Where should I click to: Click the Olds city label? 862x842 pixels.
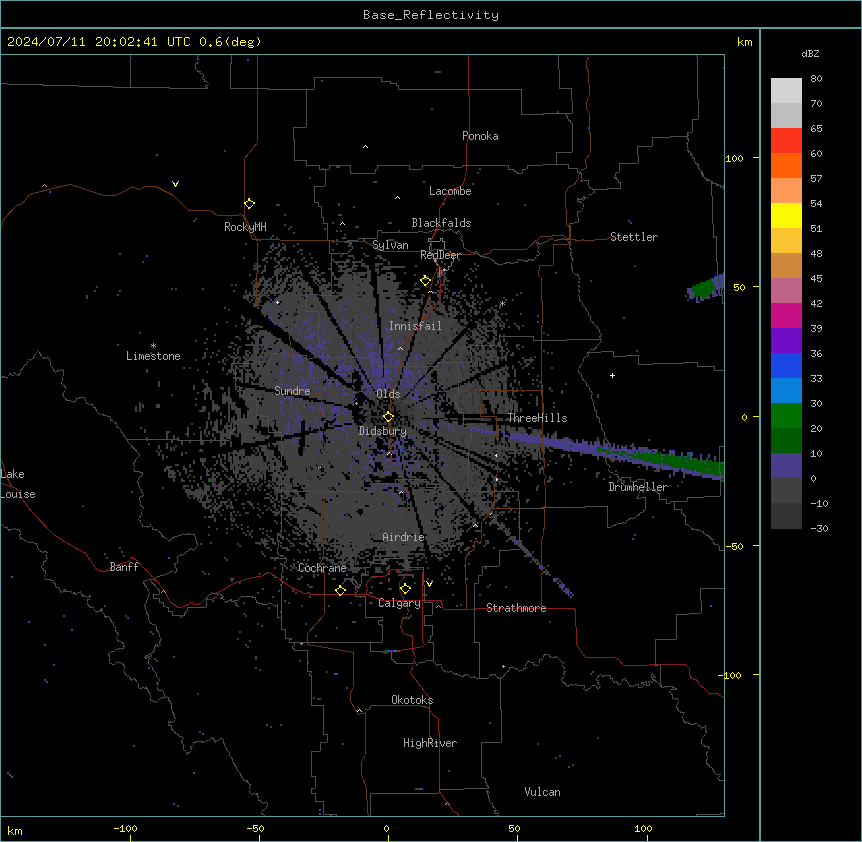click(x=388, y=394)
